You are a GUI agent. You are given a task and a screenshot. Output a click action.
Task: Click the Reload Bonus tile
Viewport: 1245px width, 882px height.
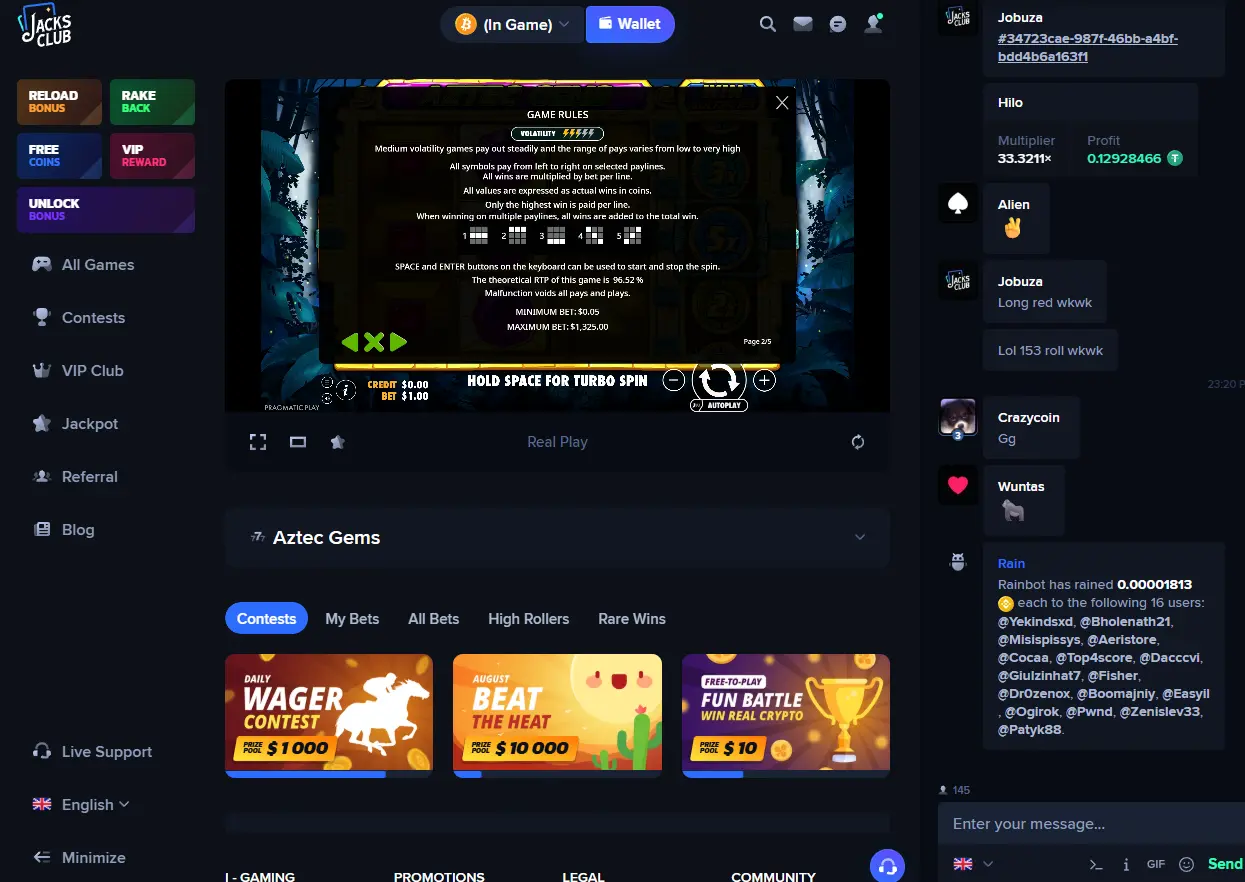60,102
